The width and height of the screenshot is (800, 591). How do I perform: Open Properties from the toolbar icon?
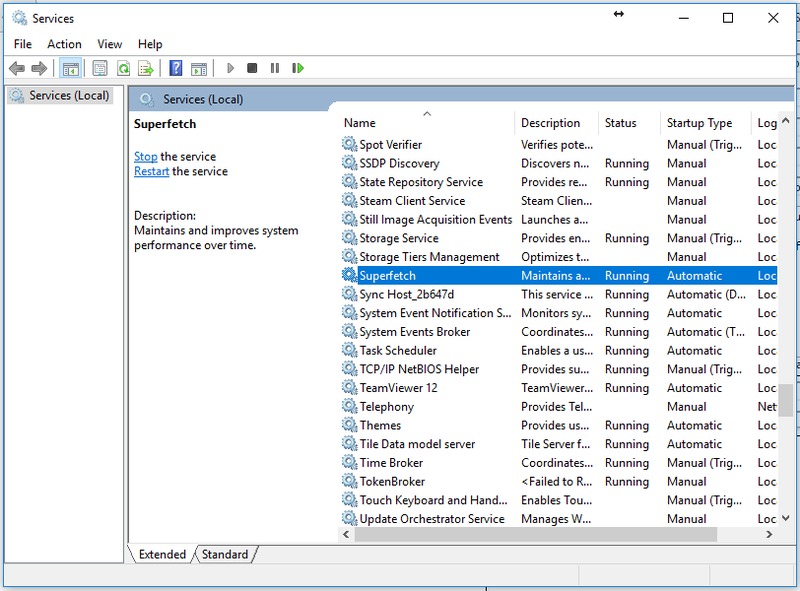pyautogui.click(x=100, y=68)
